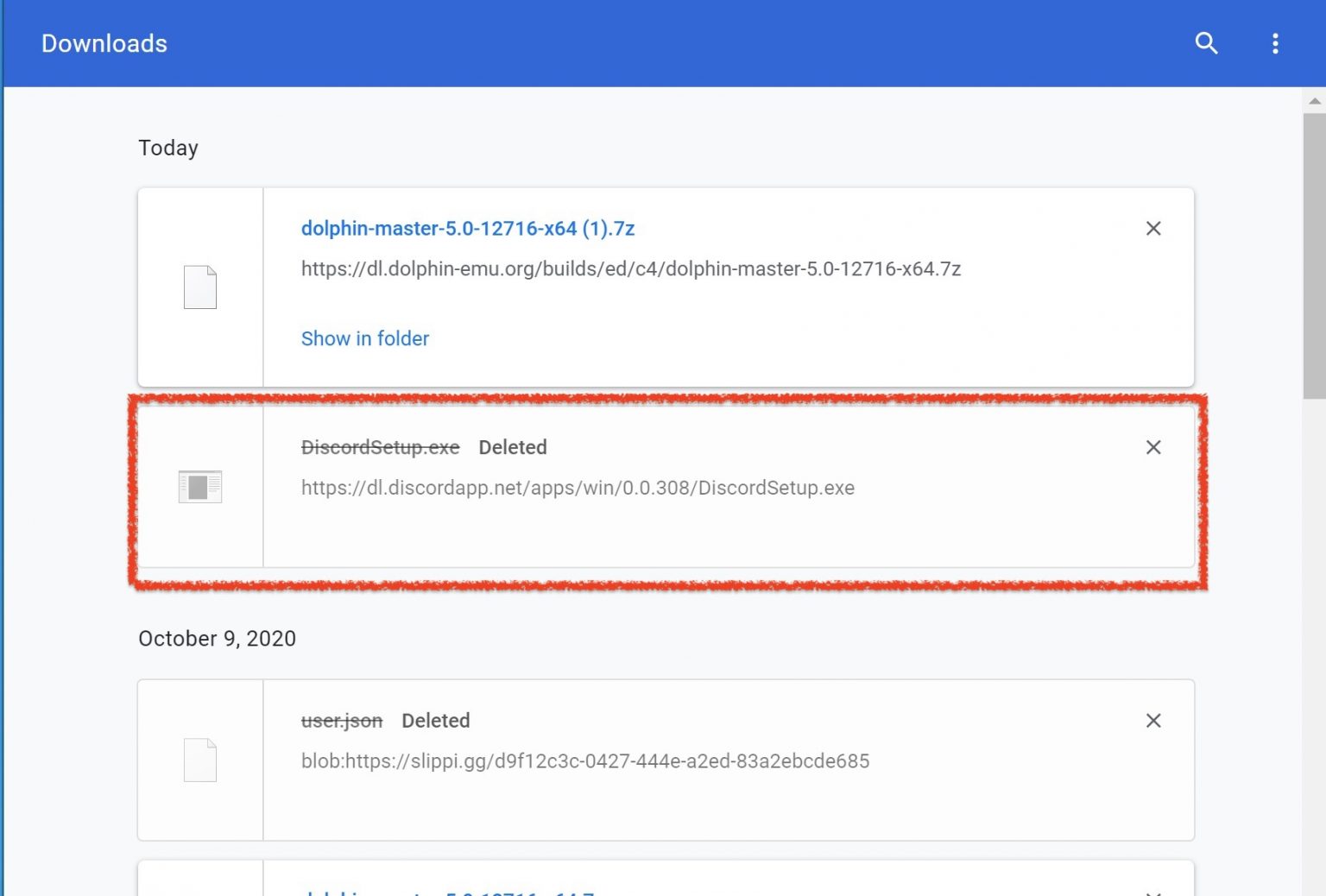Click the dolphin-master (1).7z file icon
This screenshot has height=896, width=1326.
tap(200, 287)
